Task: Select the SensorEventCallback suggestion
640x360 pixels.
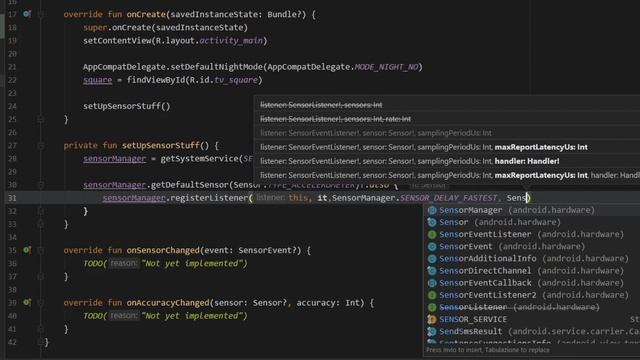Action: pyautogui.click(x=531, y=283)
